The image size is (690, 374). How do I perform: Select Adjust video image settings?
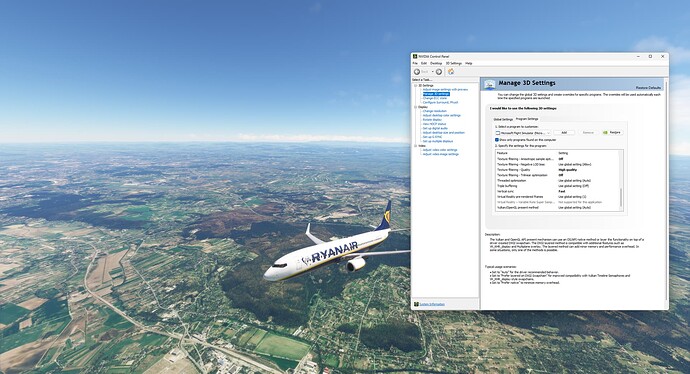(440, 154)
